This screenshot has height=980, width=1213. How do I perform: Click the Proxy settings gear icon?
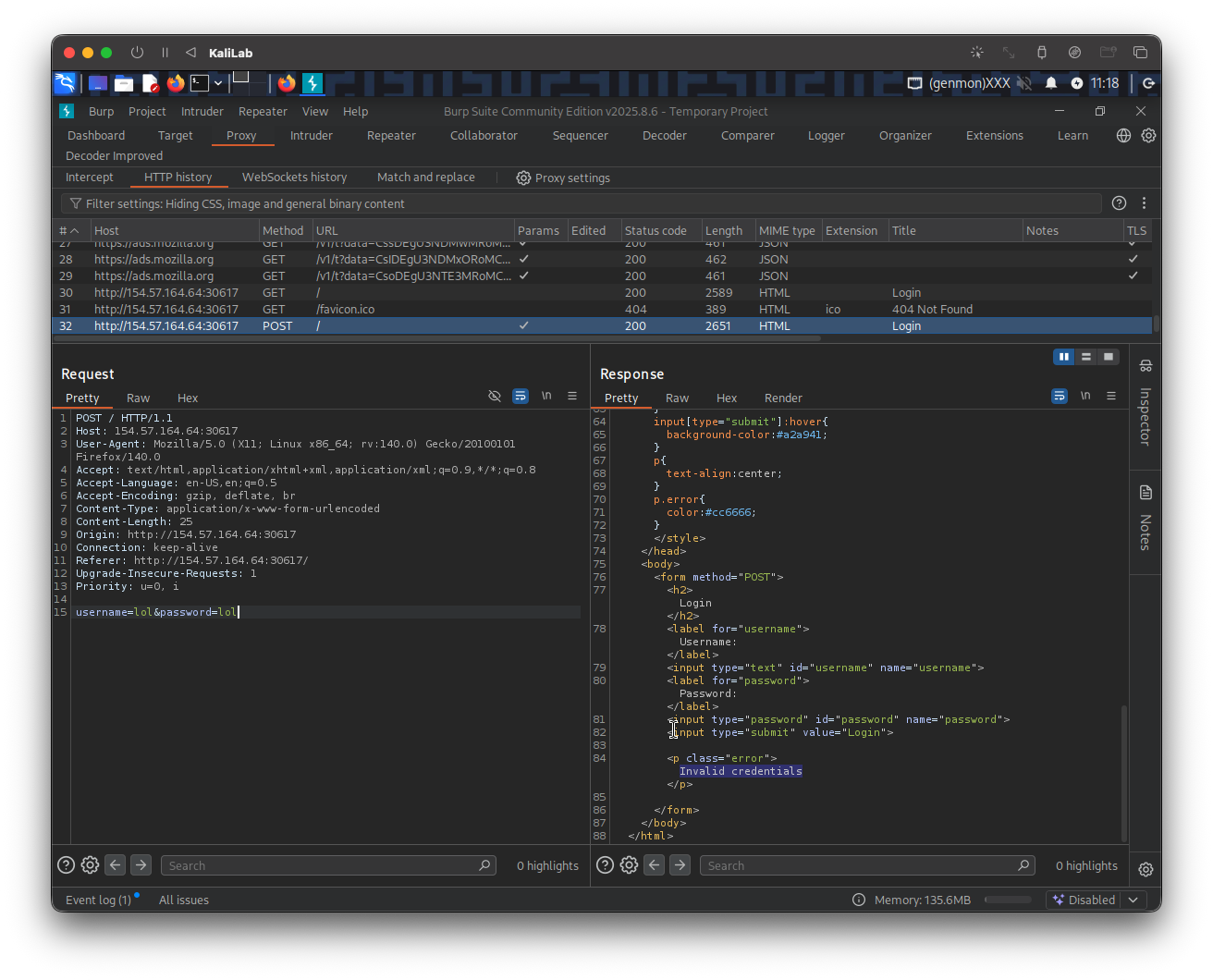[x=523, y=178]
